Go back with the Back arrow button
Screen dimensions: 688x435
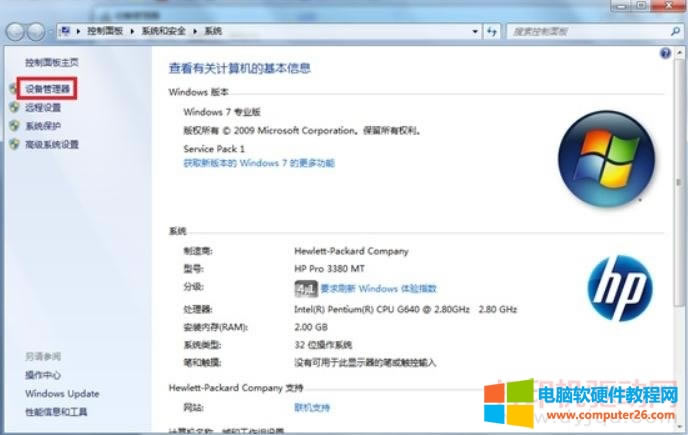pyautogui.click(x=14, y=32)
